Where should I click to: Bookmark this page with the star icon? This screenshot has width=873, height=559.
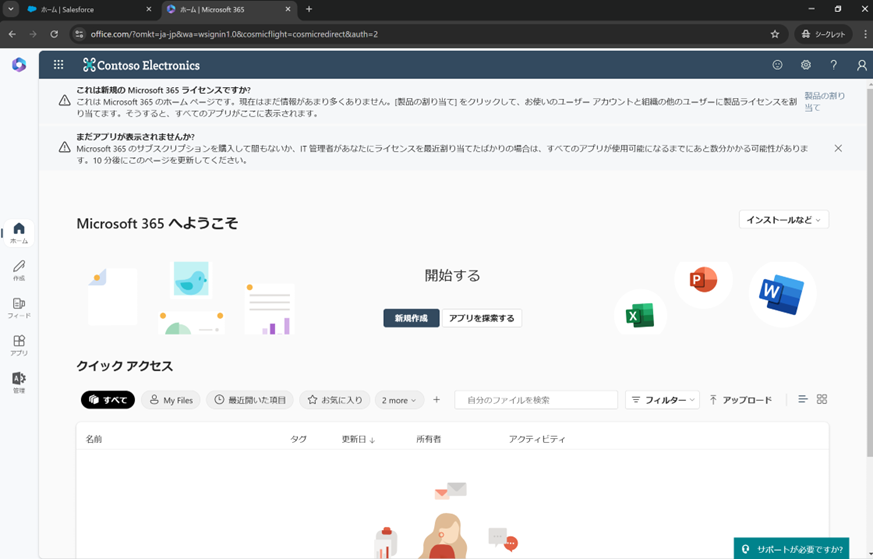(x=774, y=34)
